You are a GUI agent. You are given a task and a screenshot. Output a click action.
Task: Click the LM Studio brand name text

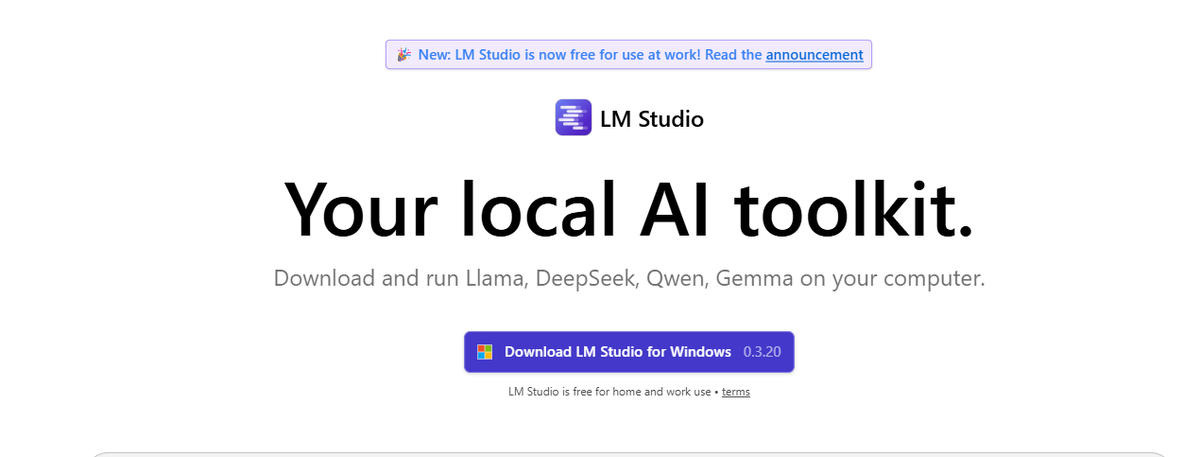pos(652,119)
